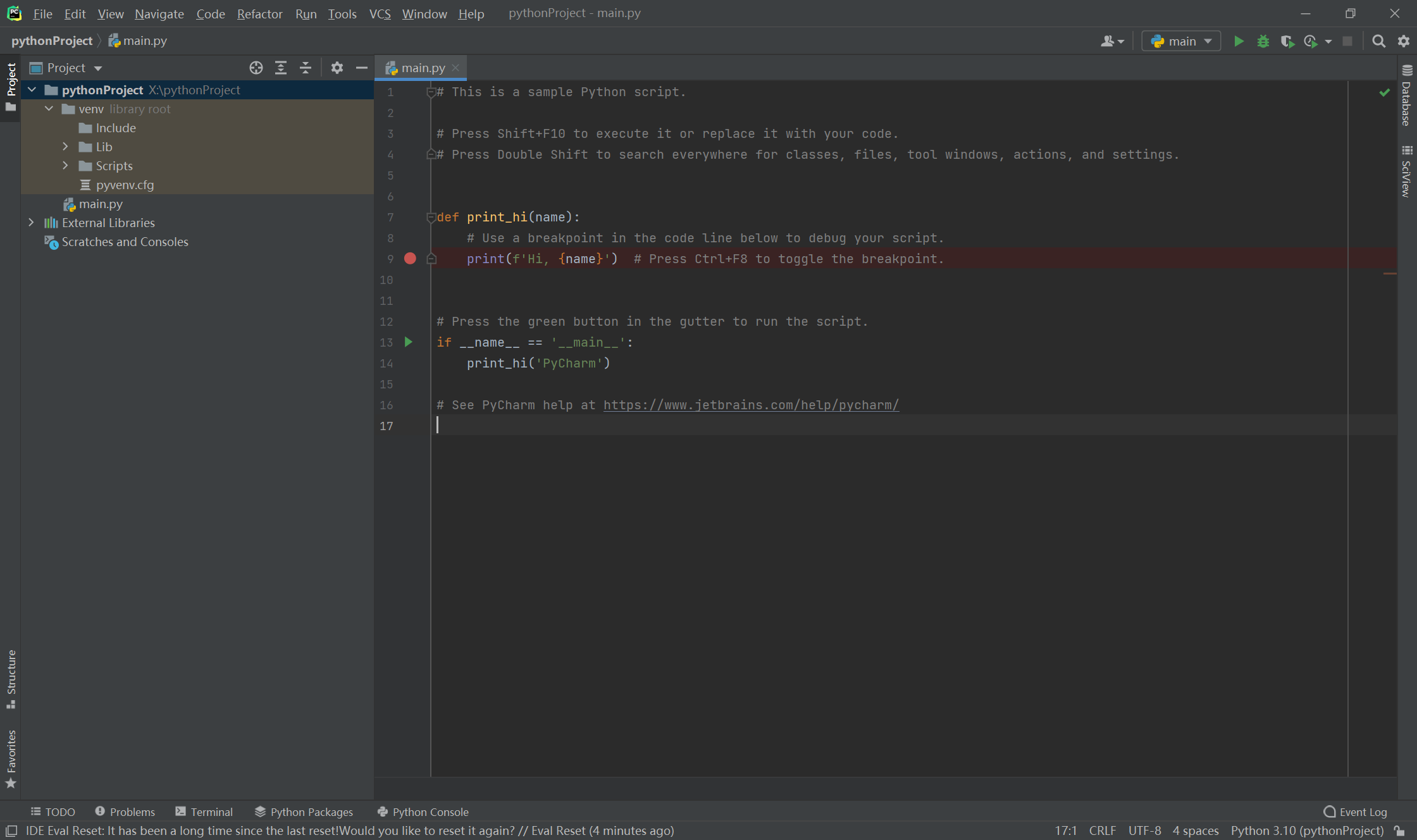
Task: Click Select Opened File crosshair icon
Action: tap(256, 68)
